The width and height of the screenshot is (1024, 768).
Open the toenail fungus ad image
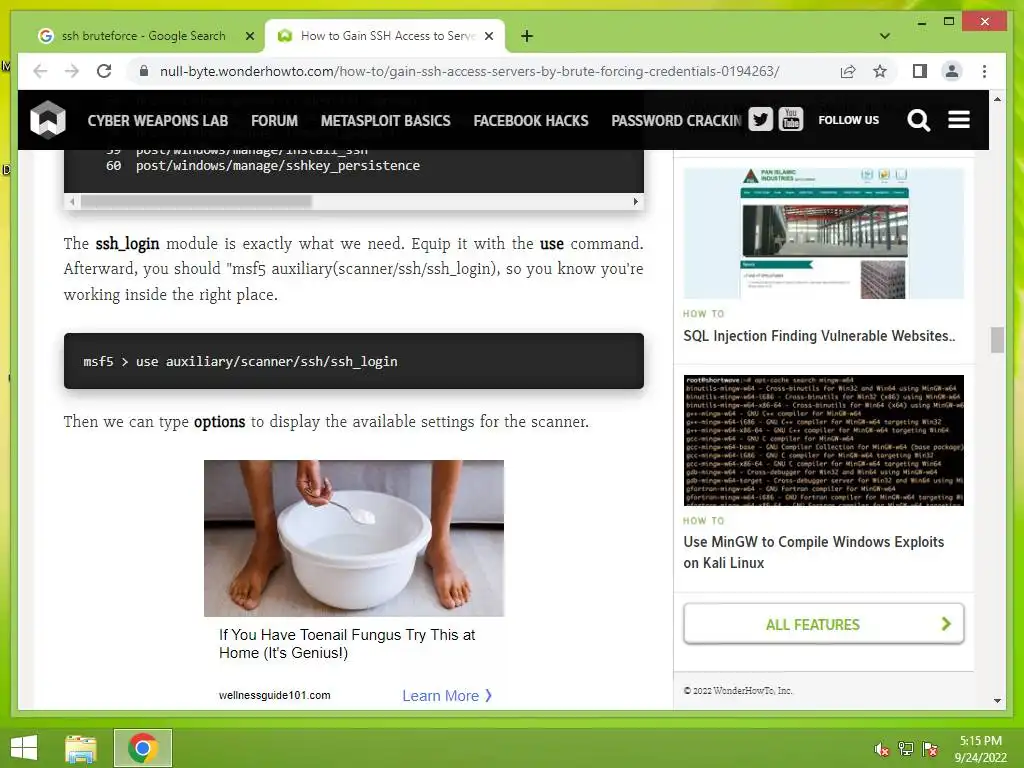354,538
